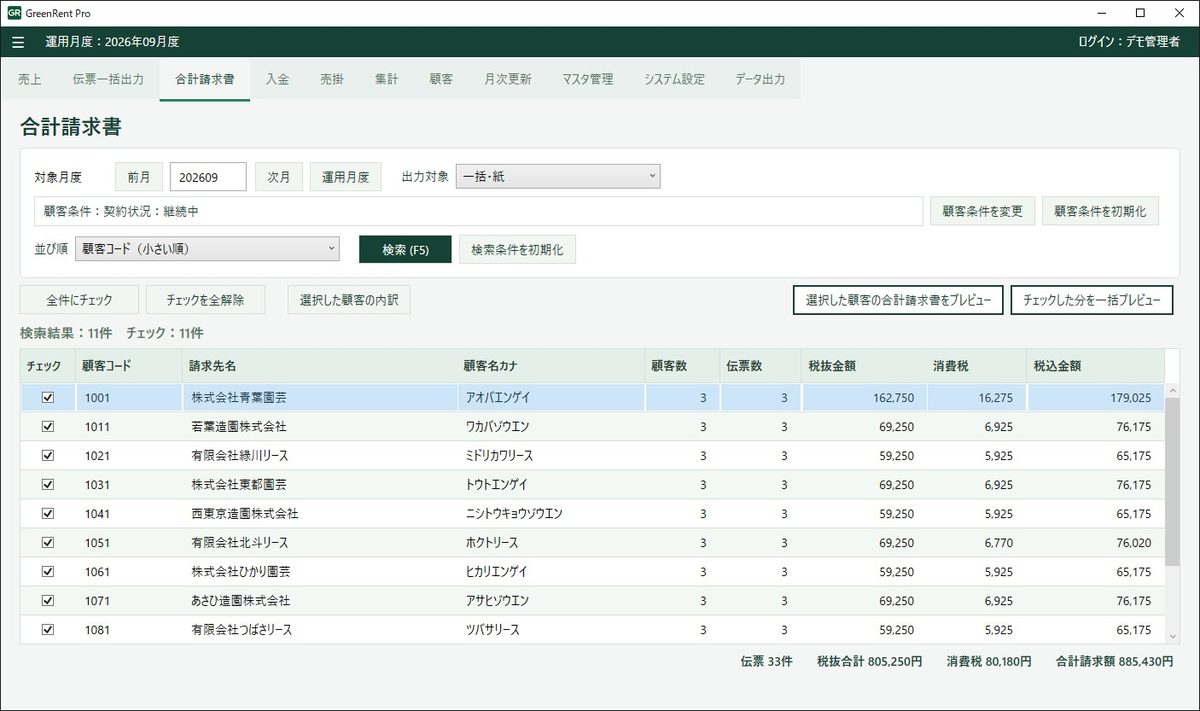Image resolution: width=1200 pixels, height=711 pixels.
Task: Click the 西東京造園株式会社 cell
Action: click(320, 514)
